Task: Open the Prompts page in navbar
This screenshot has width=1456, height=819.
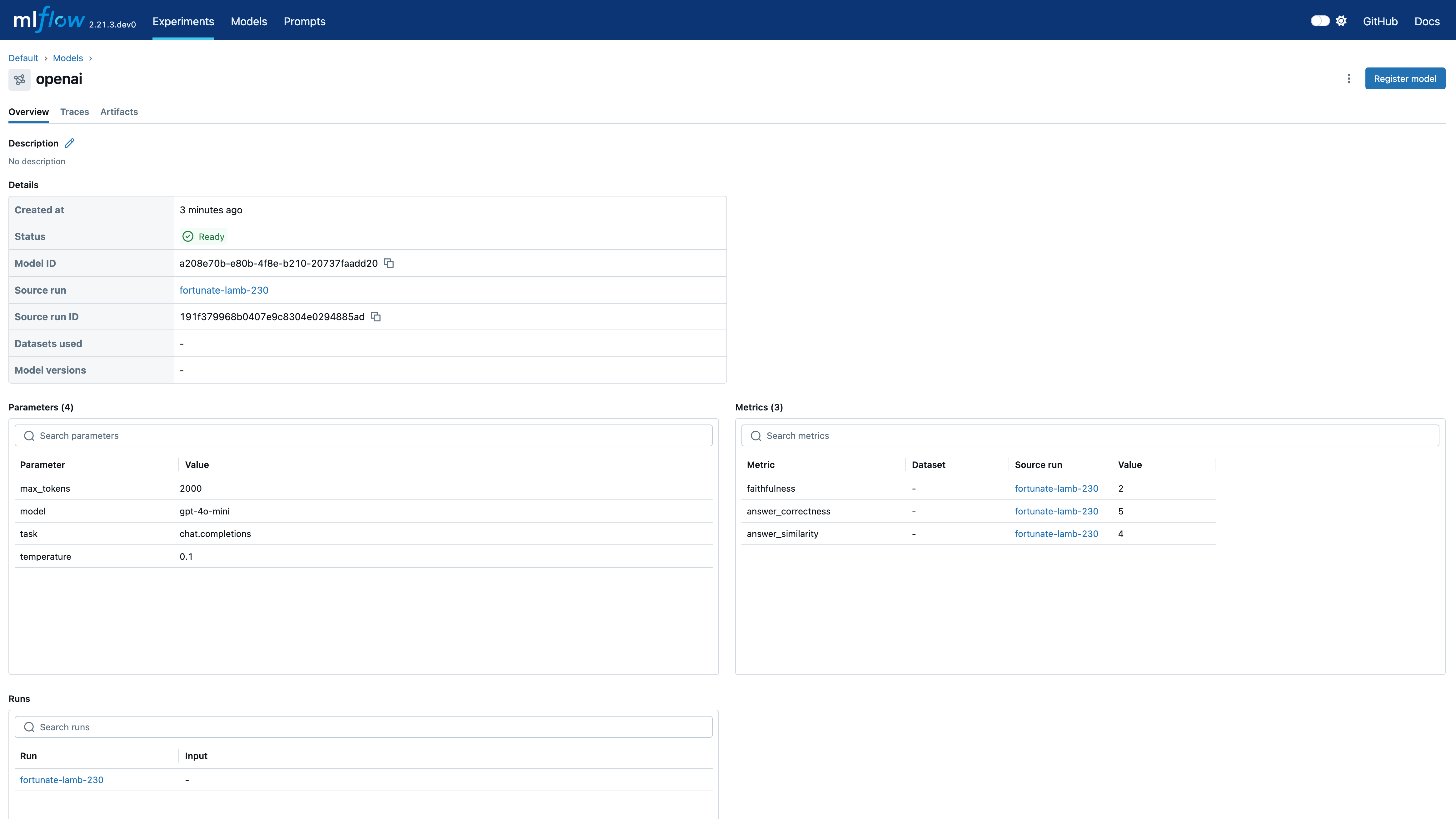Action: click(304, 22)
